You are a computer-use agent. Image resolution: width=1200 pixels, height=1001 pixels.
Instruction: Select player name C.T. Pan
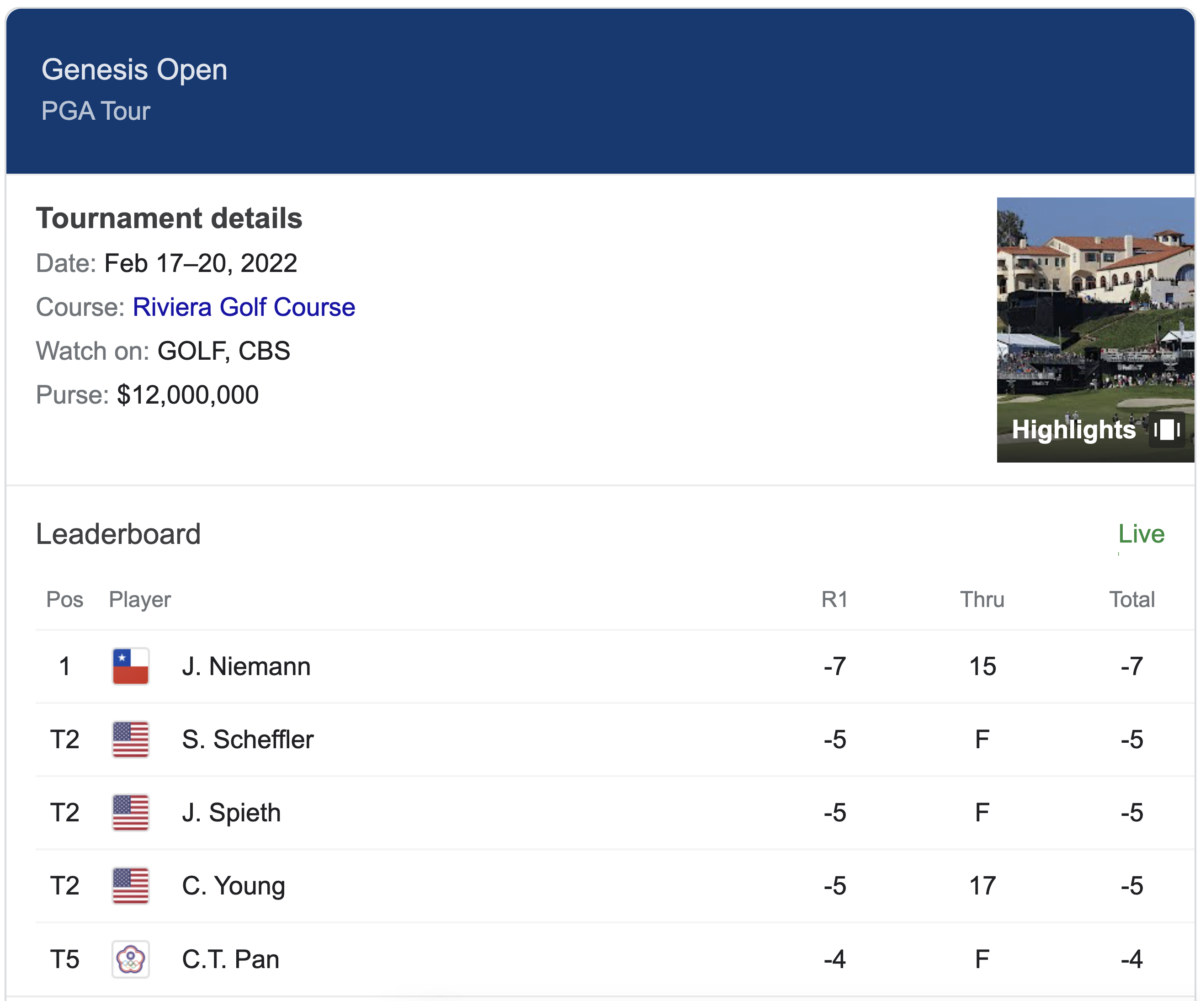pyautogui.click(x=230, y=960)
